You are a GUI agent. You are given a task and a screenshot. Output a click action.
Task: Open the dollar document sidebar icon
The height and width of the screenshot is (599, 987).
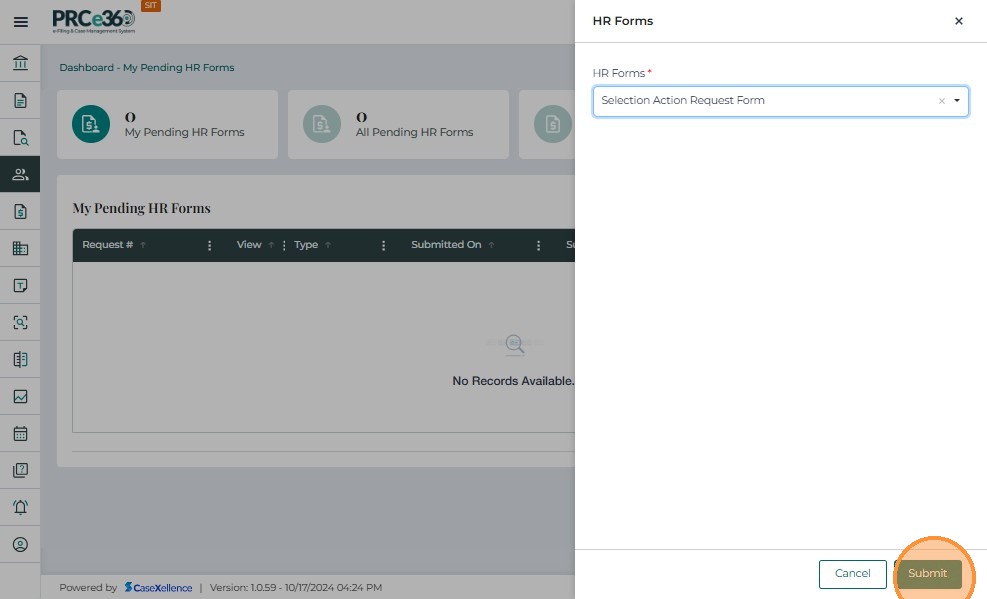click(20, 211)
